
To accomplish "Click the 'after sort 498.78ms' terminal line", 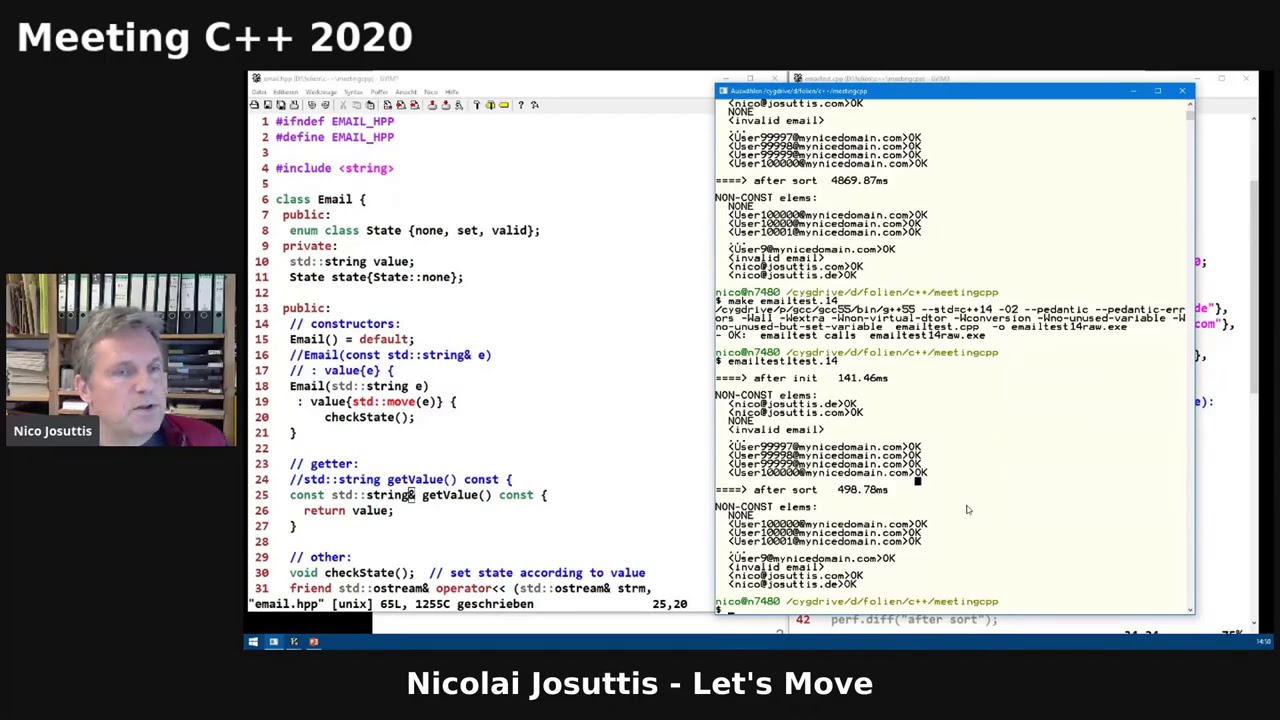I will tap(802, 490).
